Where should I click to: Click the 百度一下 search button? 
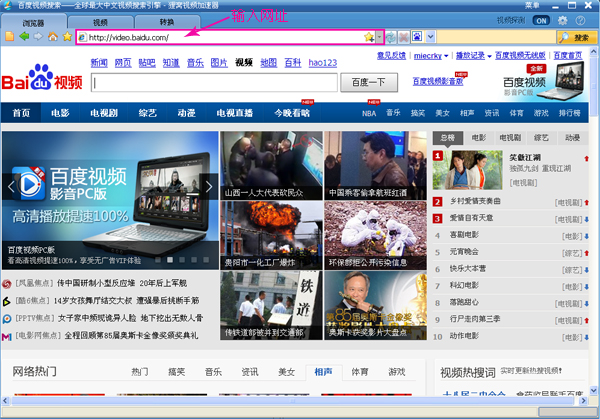point(369,83)
